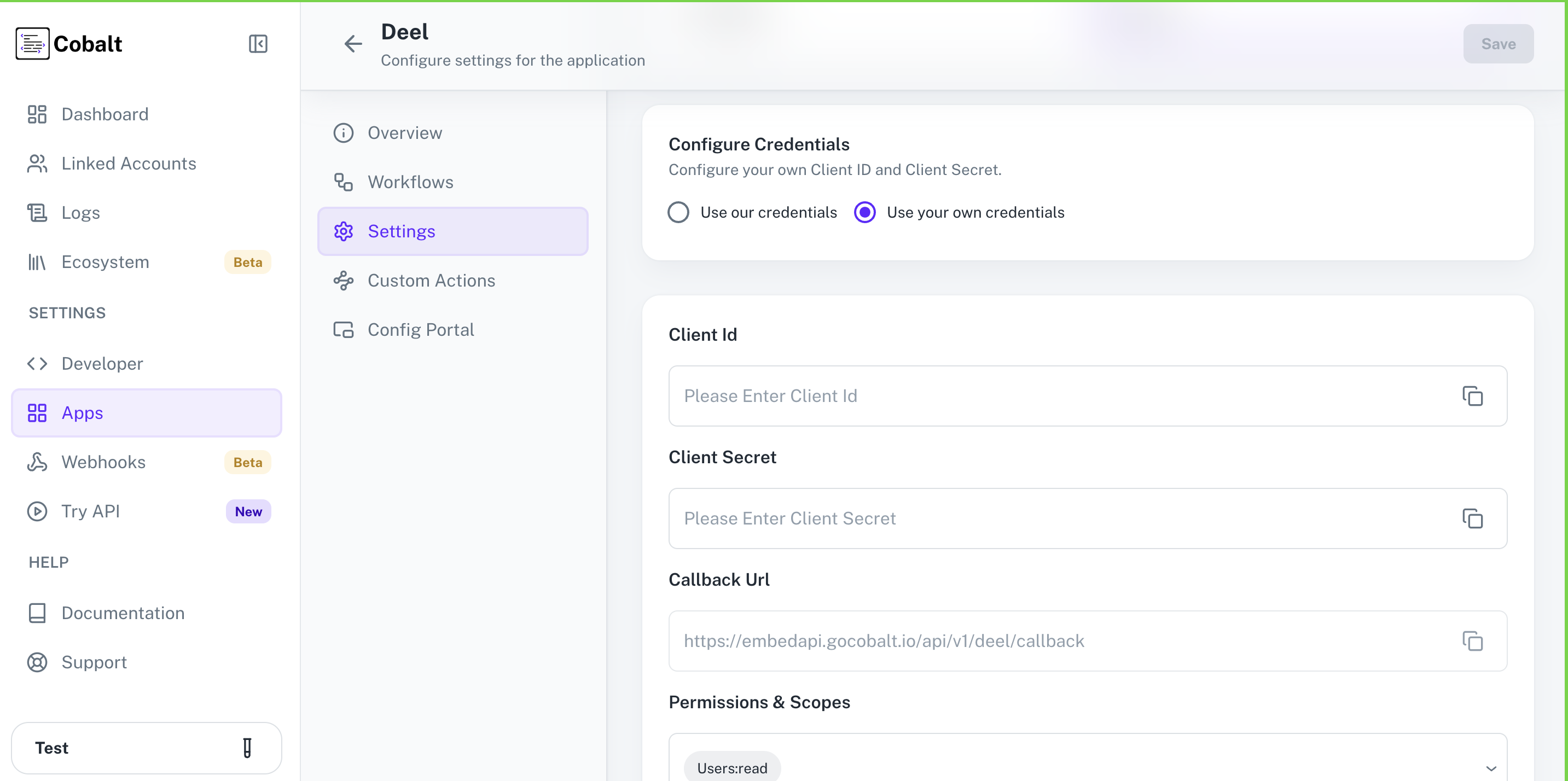Copy the Client Secret value
The height and width of the screenshot is (781, 1568).
(1473, 518)
